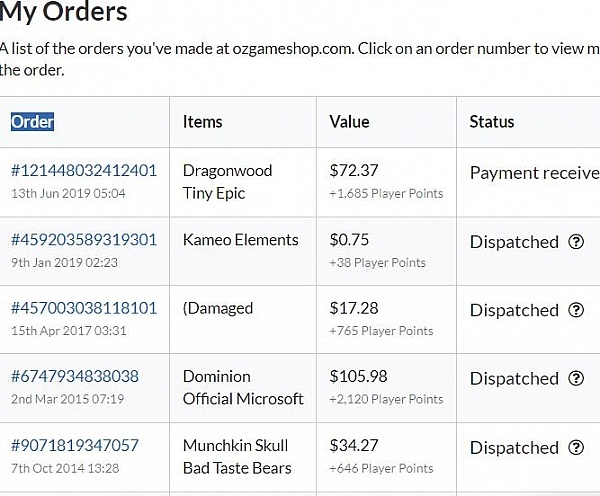Open order #121448032412401
This screenshot has width=600, height=496.
click(84, 170)
